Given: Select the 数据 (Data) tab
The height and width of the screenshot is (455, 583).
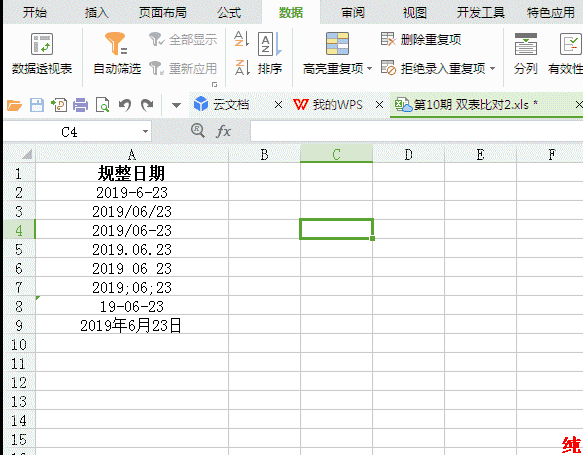Looking at the screenshot, I should coord(291,12).
